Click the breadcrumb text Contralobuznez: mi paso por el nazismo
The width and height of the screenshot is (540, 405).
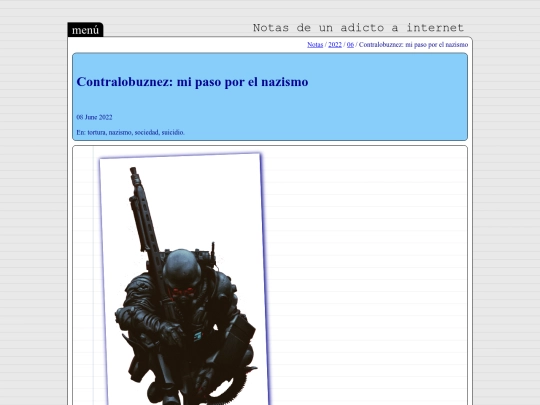tap(413, 45)
